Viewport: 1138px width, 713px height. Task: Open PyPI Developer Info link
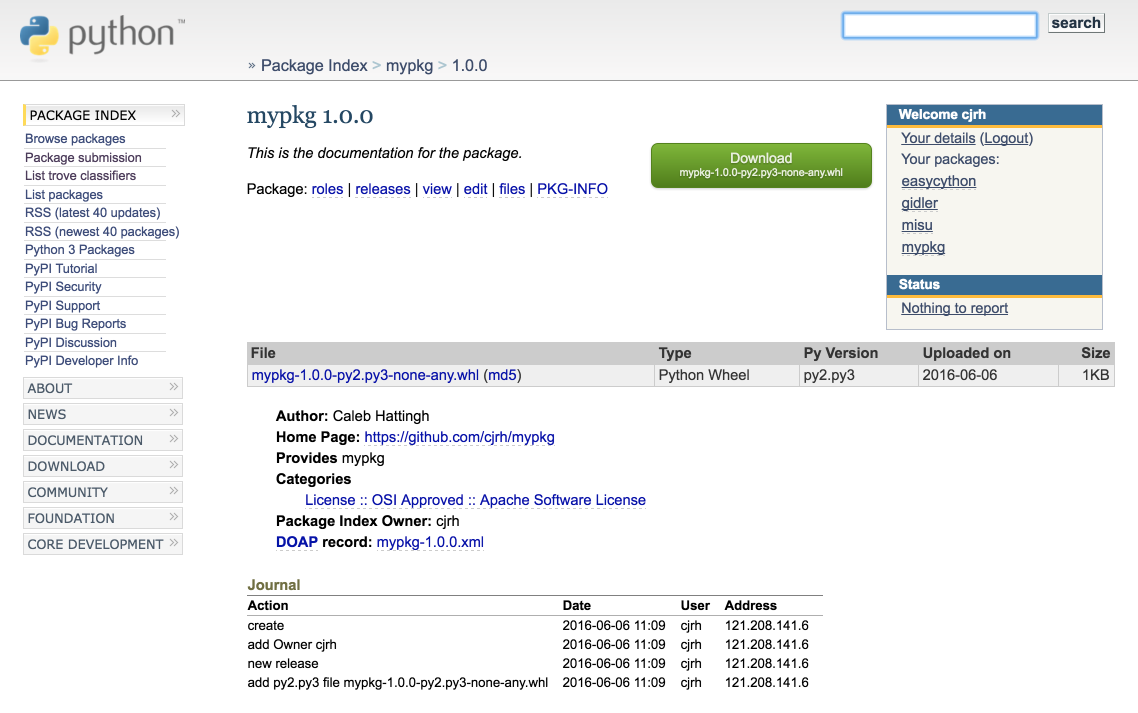[81, 361]
